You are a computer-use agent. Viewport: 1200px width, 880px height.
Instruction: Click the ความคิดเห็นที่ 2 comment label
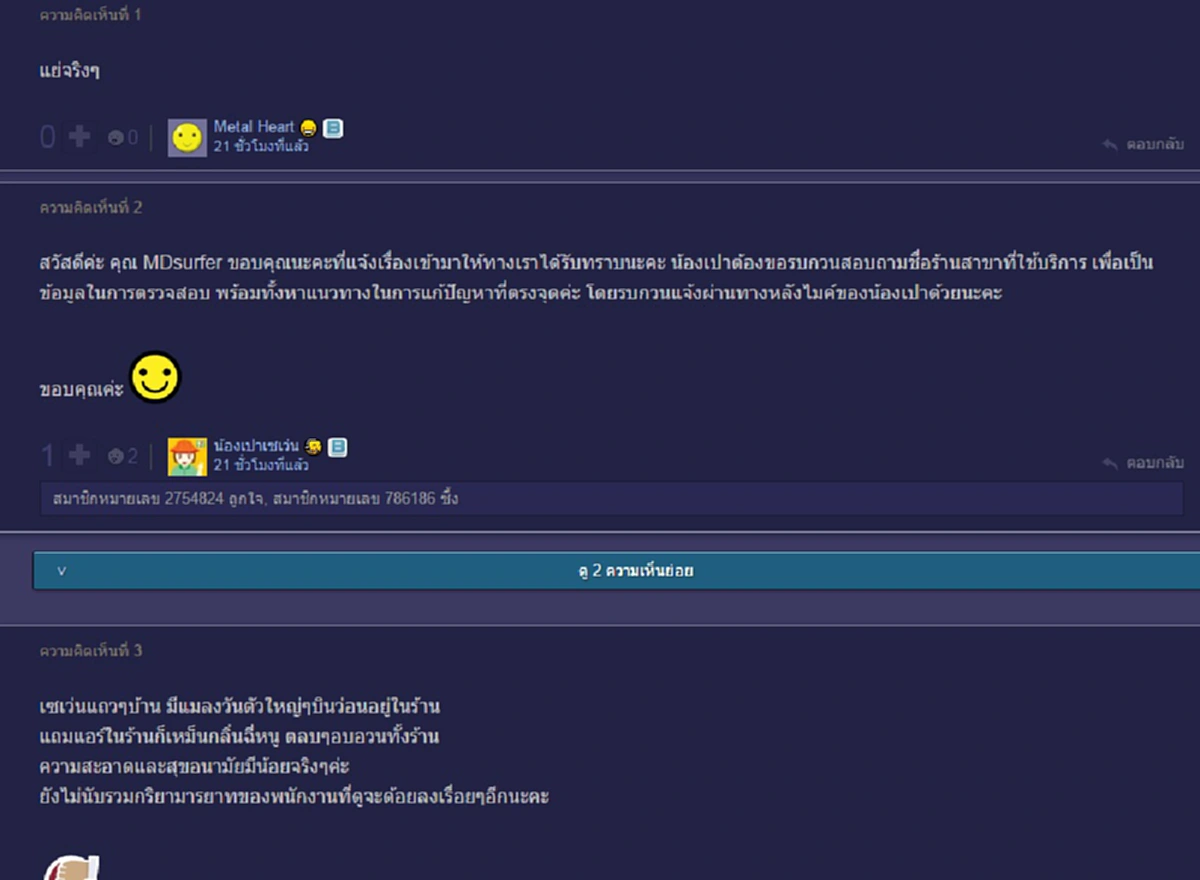pyautogui.click(x=91, y=208)
